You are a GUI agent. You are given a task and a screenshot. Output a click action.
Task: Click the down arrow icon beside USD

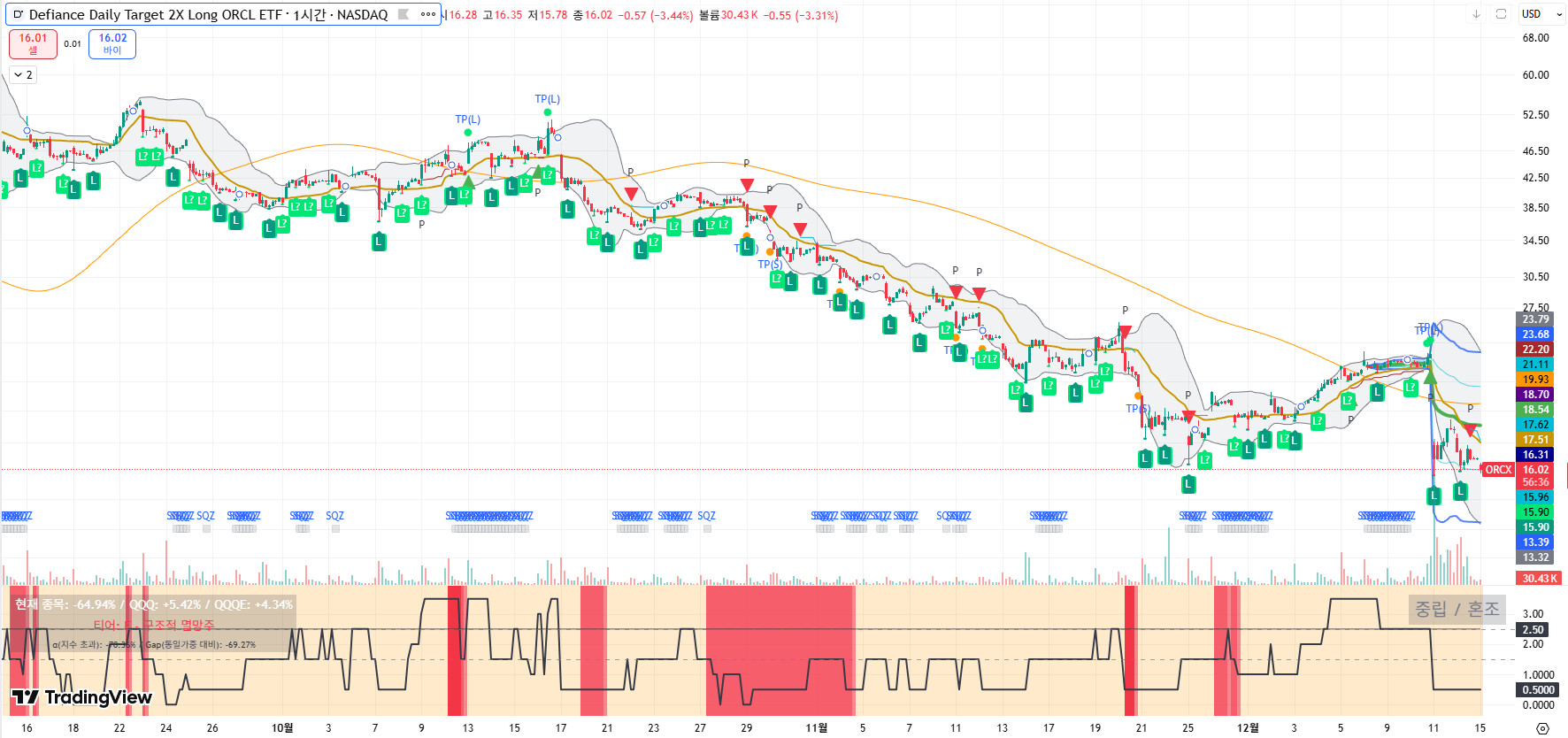point(1476,14)
